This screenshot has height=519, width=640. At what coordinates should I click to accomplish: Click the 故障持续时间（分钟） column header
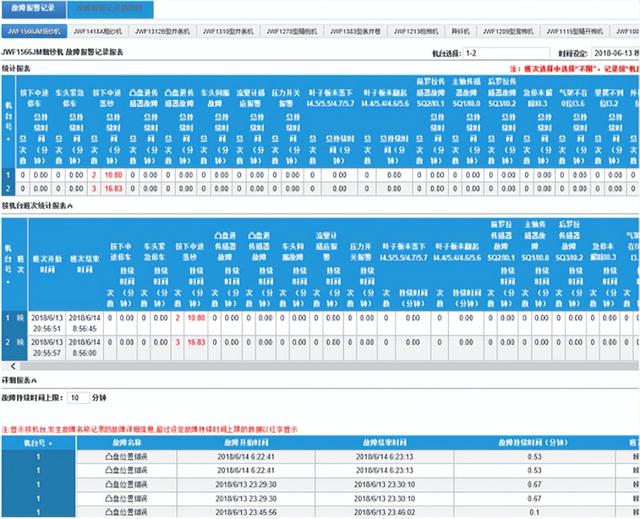click(x=534, y=443)
